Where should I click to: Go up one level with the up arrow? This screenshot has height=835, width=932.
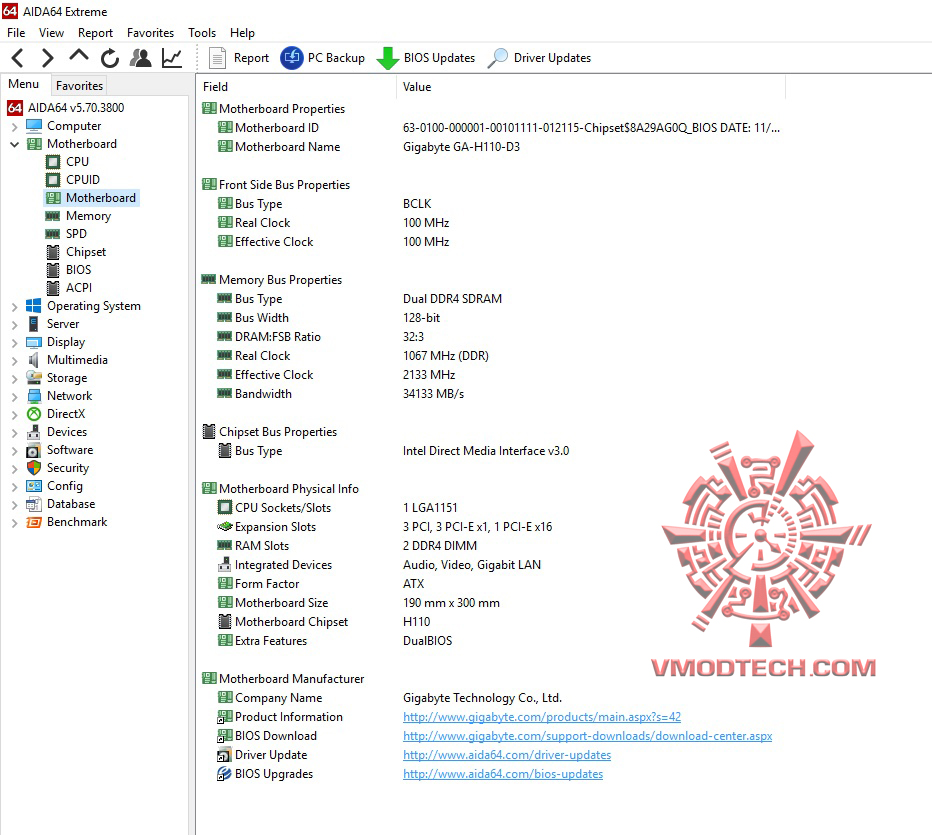click(x=78, y=56)
